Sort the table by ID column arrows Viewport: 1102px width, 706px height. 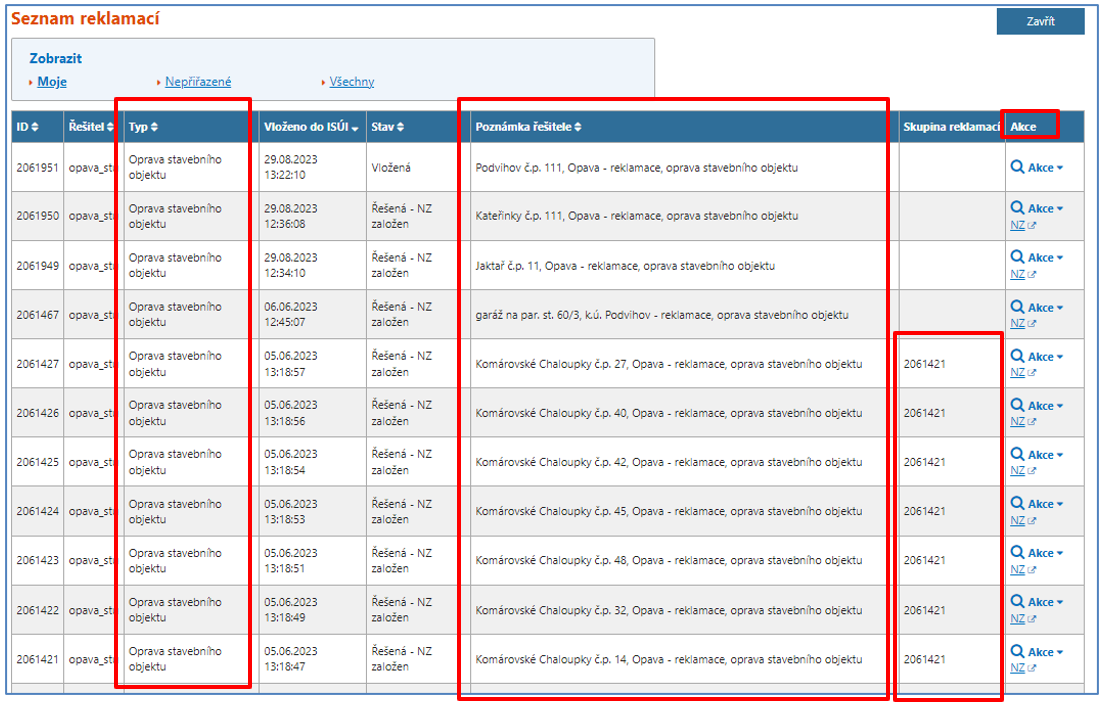pyautogui.click(x=35, y=127)
